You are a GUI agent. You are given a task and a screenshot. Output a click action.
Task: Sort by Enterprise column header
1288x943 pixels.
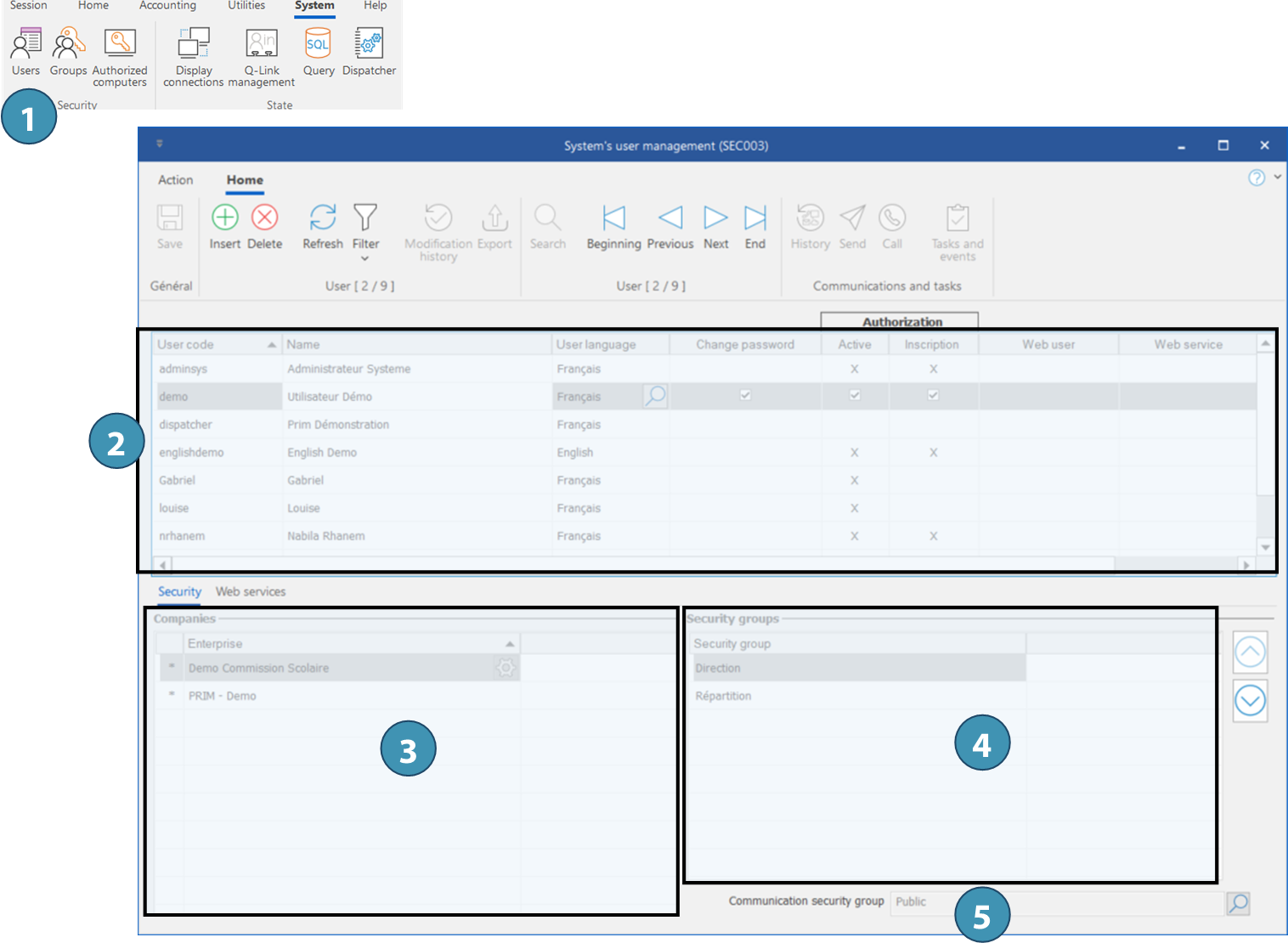click(351, 644)
